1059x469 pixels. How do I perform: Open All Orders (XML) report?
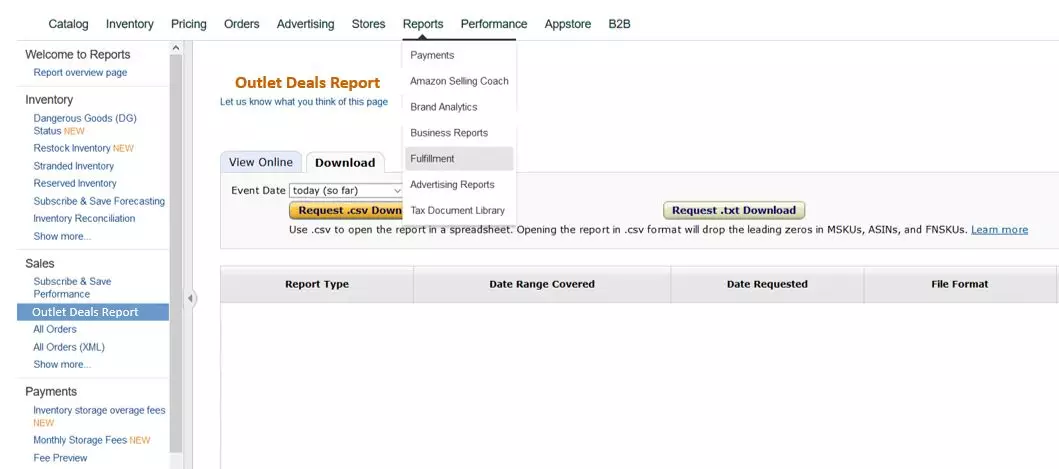point(69,347)
